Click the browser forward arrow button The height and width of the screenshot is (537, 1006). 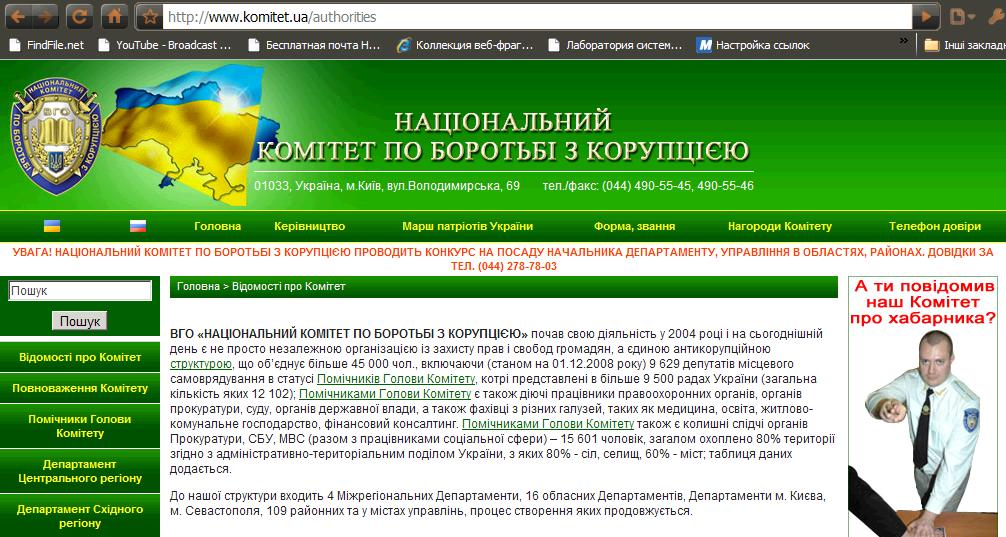point(45,16)
